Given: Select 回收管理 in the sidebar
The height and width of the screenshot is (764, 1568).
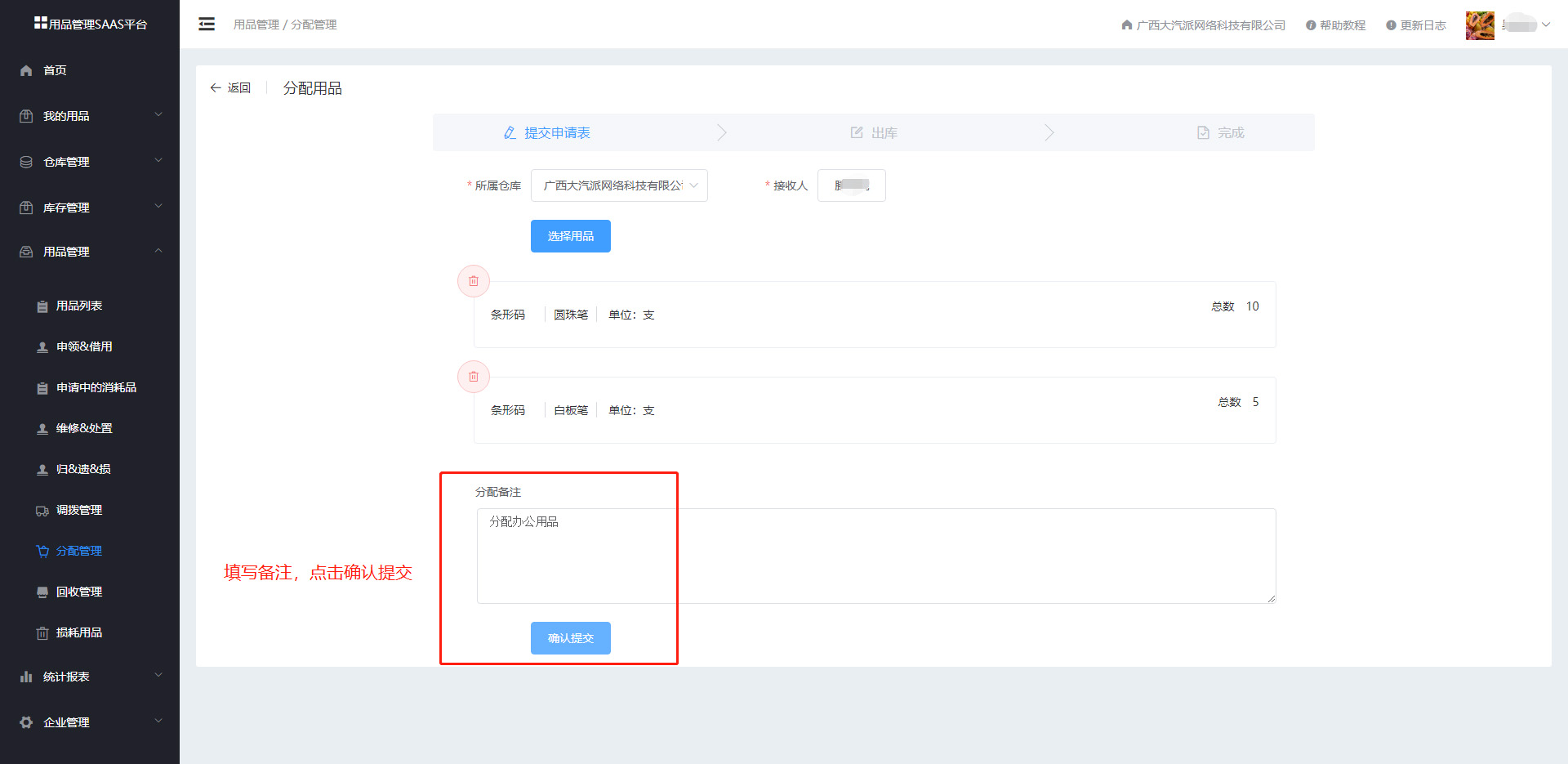Looking at the screenshot, I should click(78, 592).
